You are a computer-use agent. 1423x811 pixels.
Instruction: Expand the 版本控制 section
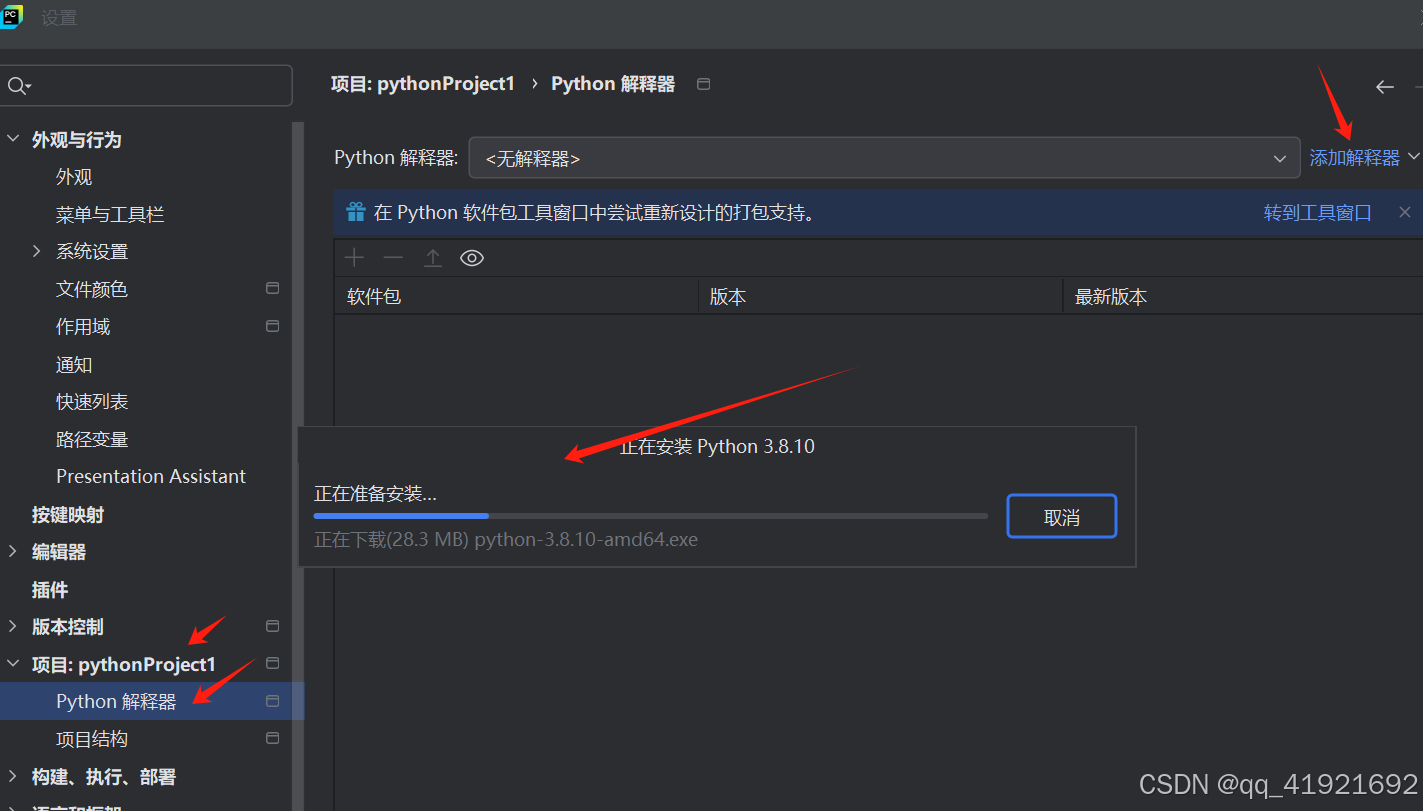pos(13,626)
